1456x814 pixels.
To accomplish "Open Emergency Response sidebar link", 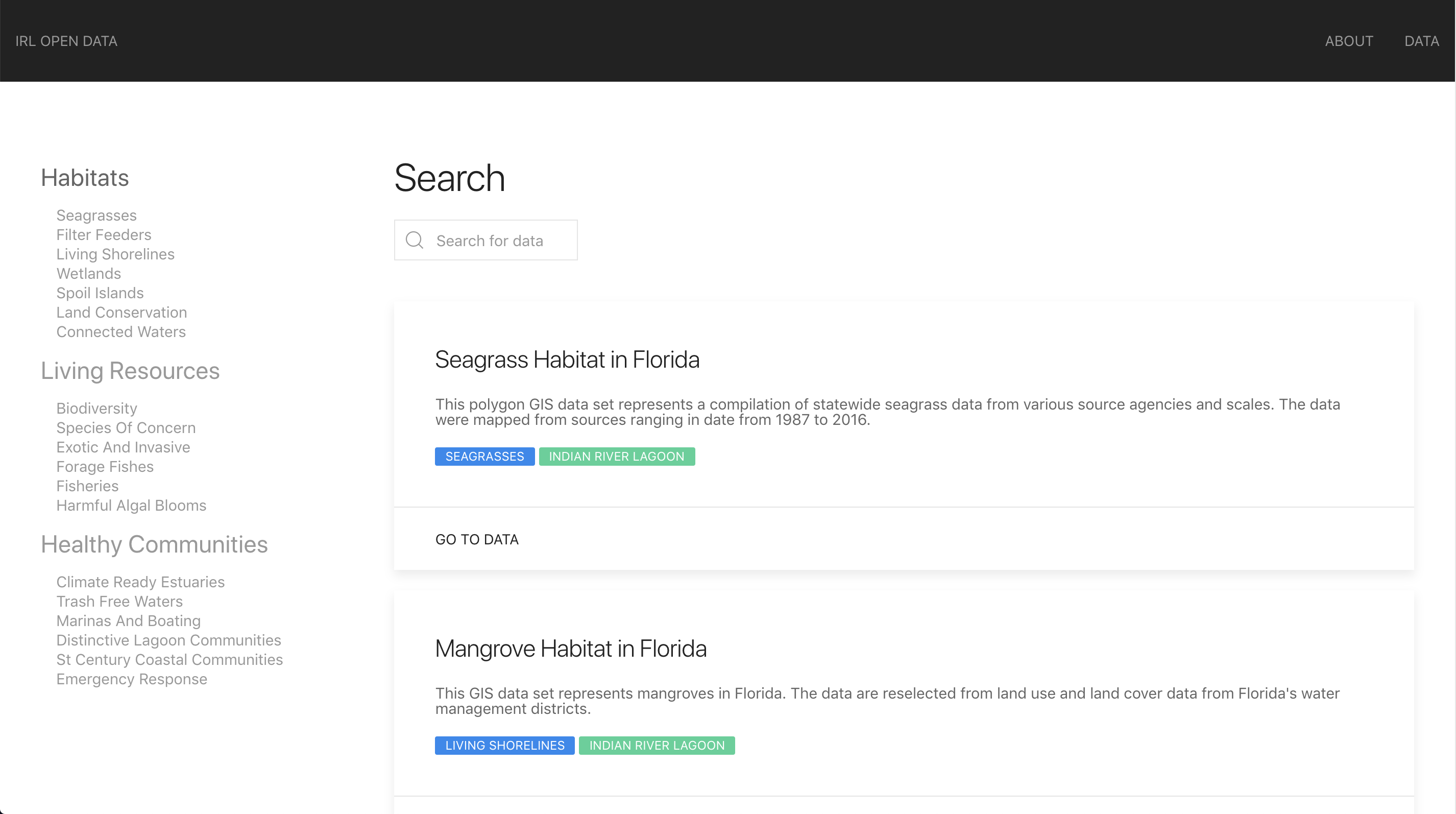I will (x=131, y=679).
